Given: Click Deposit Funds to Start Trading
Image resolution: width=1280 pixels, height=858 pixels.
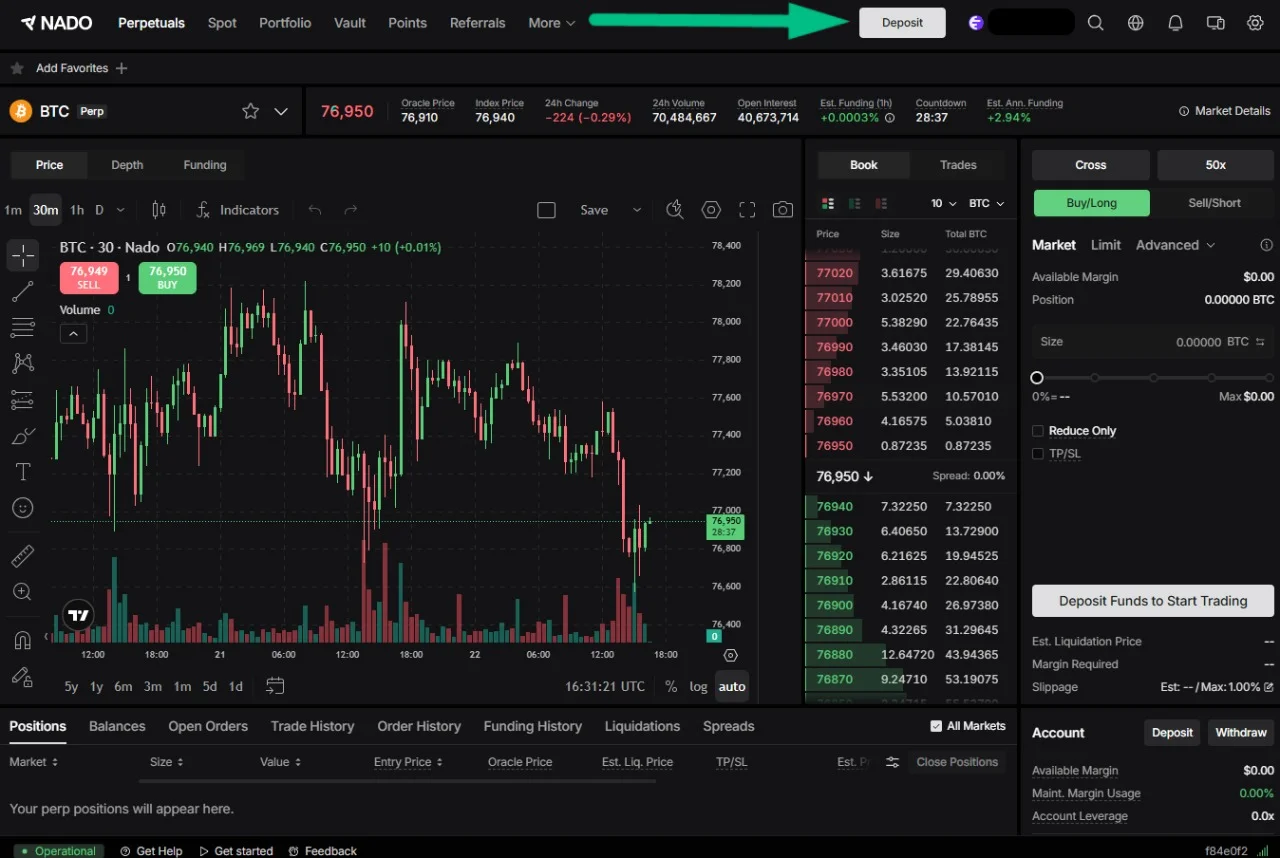Looking at the screenshot, I should click(x=1153, y=601).
